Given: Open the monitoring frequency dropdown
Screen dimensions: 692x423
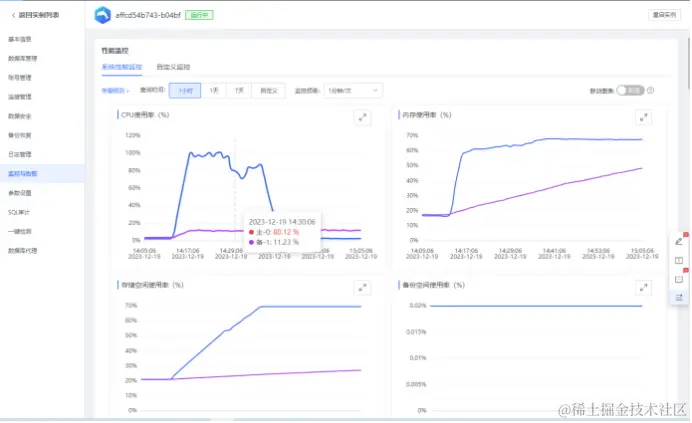Looking at the screenshot, I should click(x=353, y=91).
